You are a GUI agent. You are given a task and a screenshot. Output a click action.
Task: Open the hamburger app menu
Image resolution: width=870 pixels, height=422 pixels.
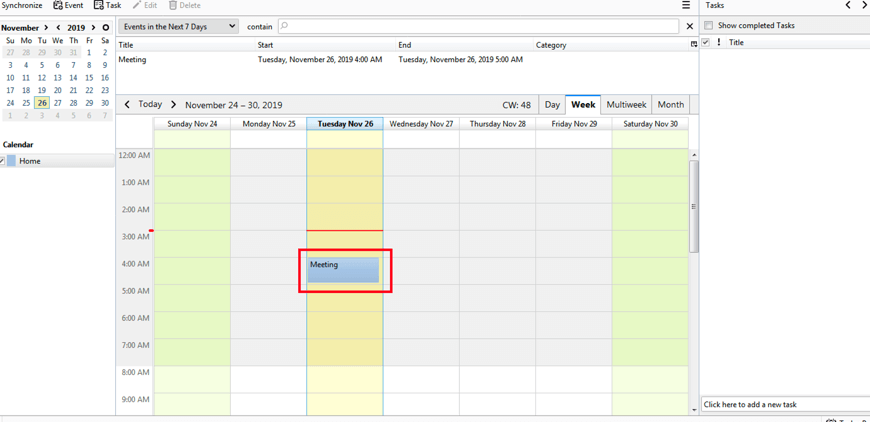686,6
